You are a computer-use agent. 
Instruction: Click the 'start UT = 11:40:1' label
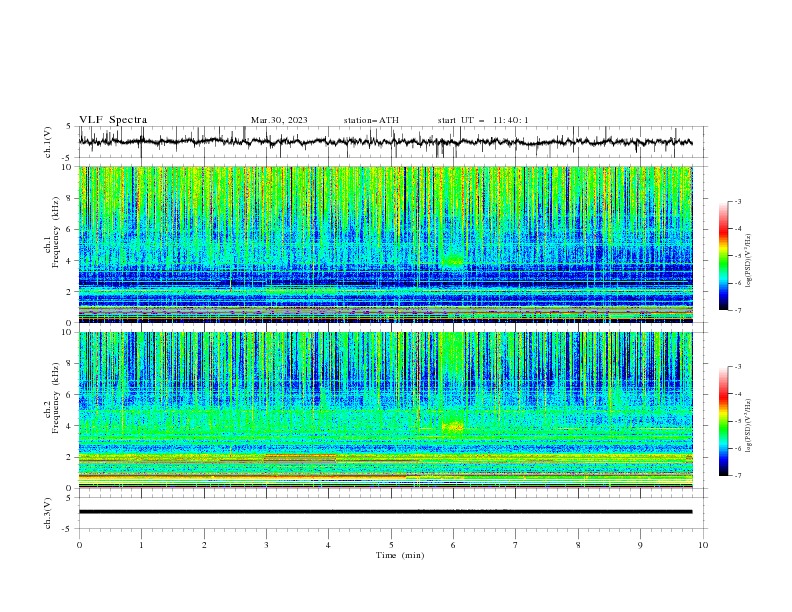tap(483, 120)
